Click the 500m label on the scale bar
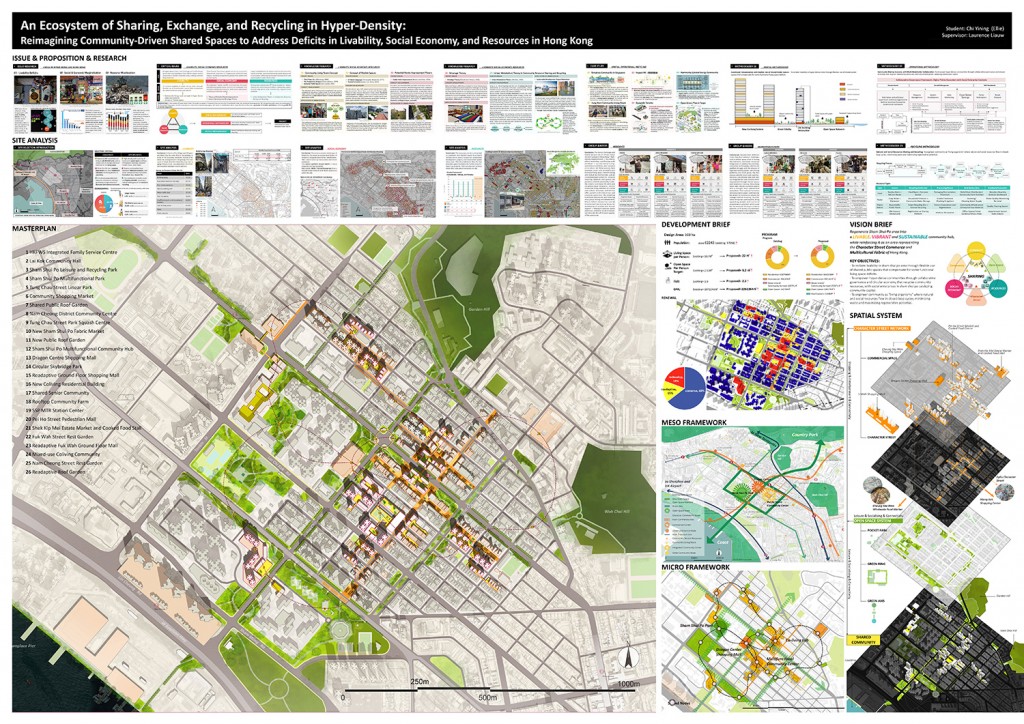Screen dimensions: 1024x724 [x=486, y=697]
